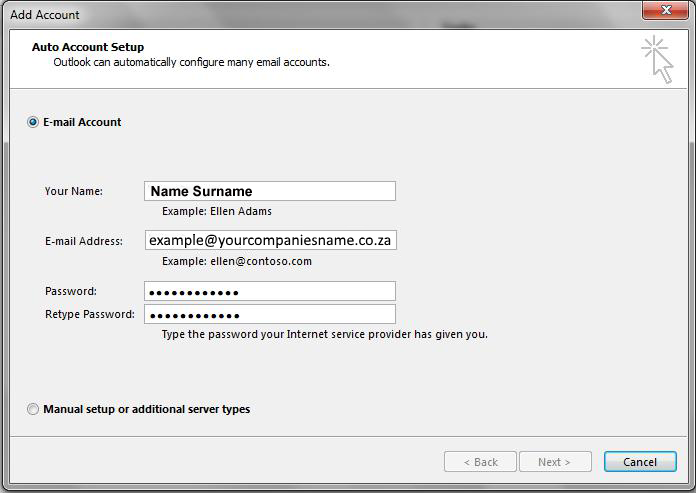Click the Next > button

[x=555, y=462]
